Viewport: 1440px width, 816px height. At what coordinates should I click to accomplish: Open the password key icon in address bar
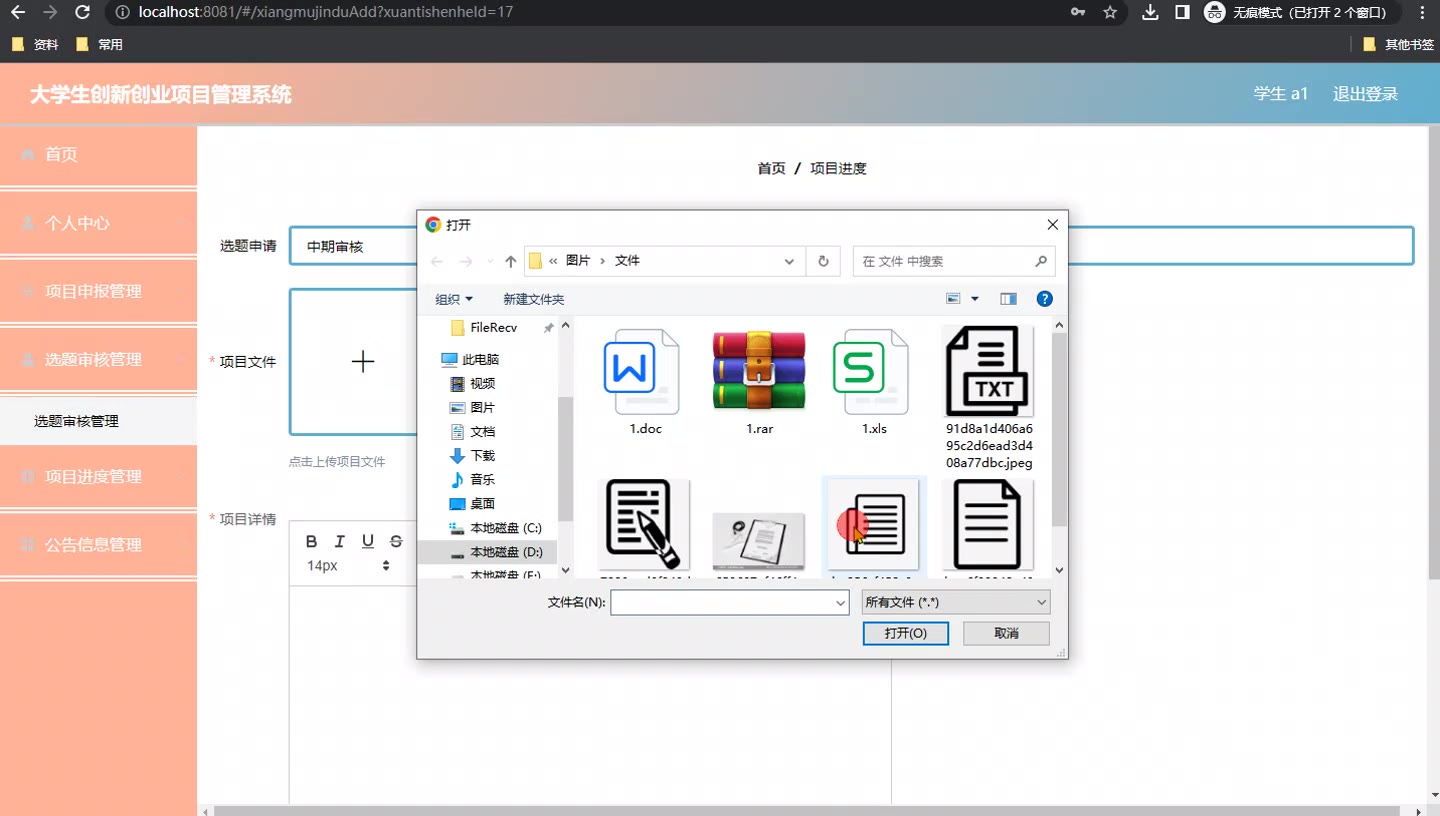click(1078, 13)
